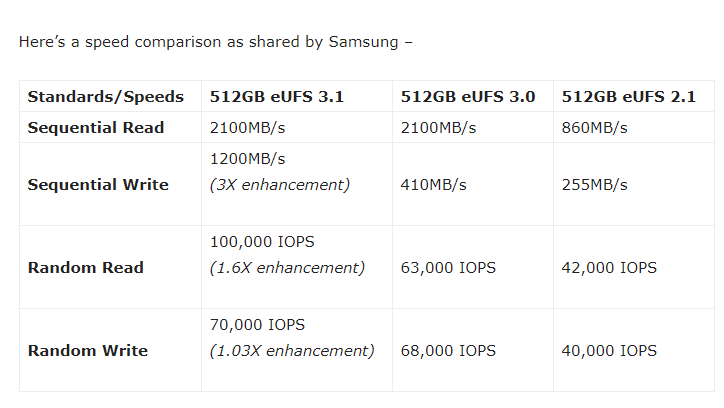Click the 860MB/s sequential read value

pos(595,128)
